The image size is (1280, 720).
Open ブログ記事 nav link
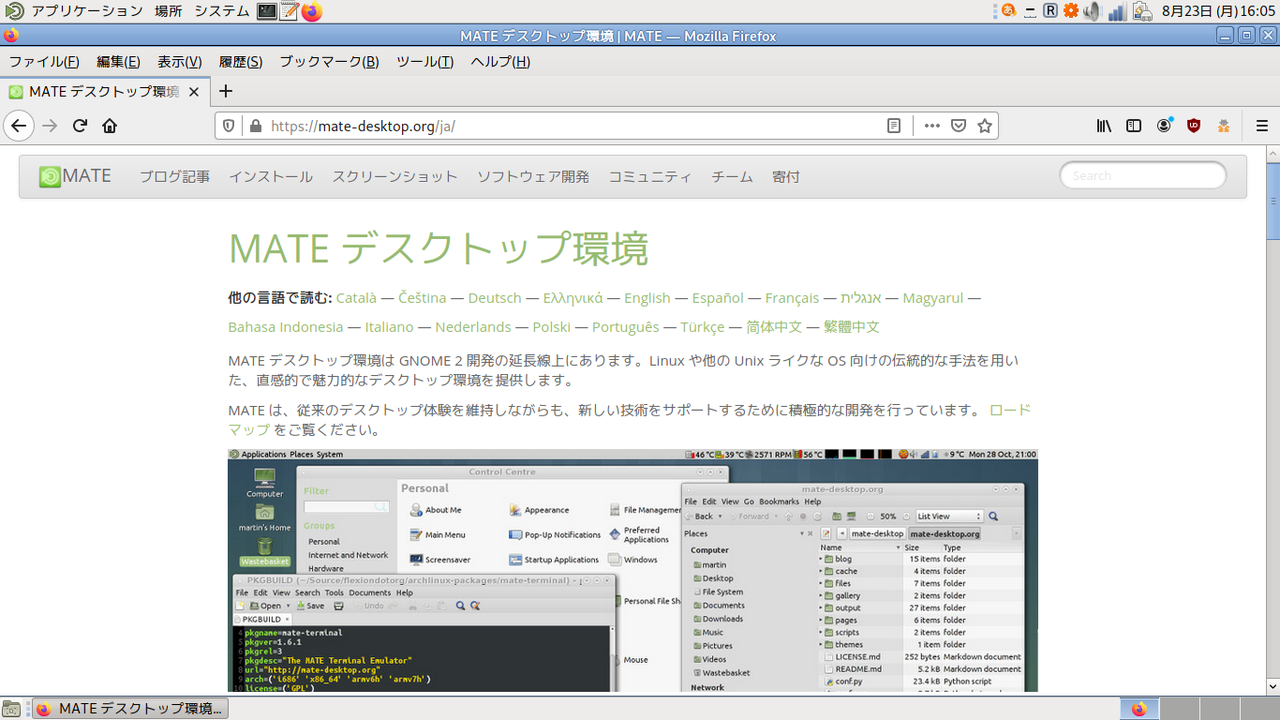(x=174, y=177)
